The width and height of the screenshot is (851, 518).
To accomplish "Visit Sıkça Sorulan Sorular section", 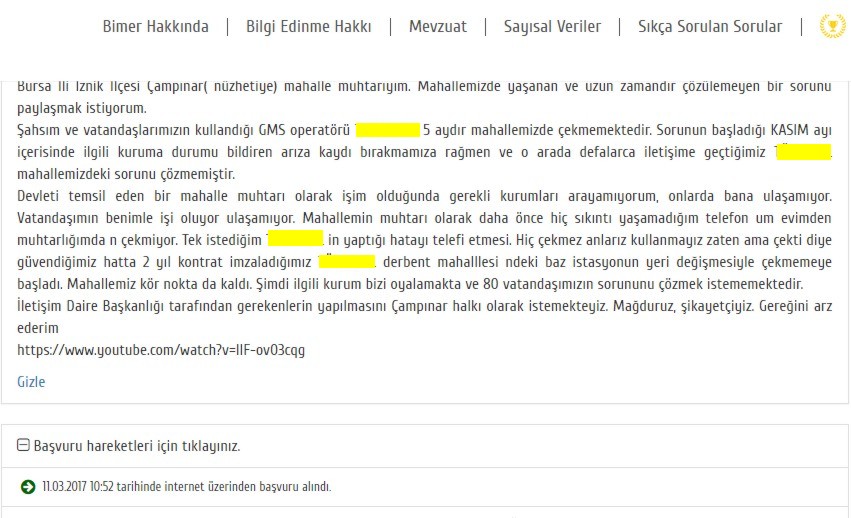I will [710, 26].
